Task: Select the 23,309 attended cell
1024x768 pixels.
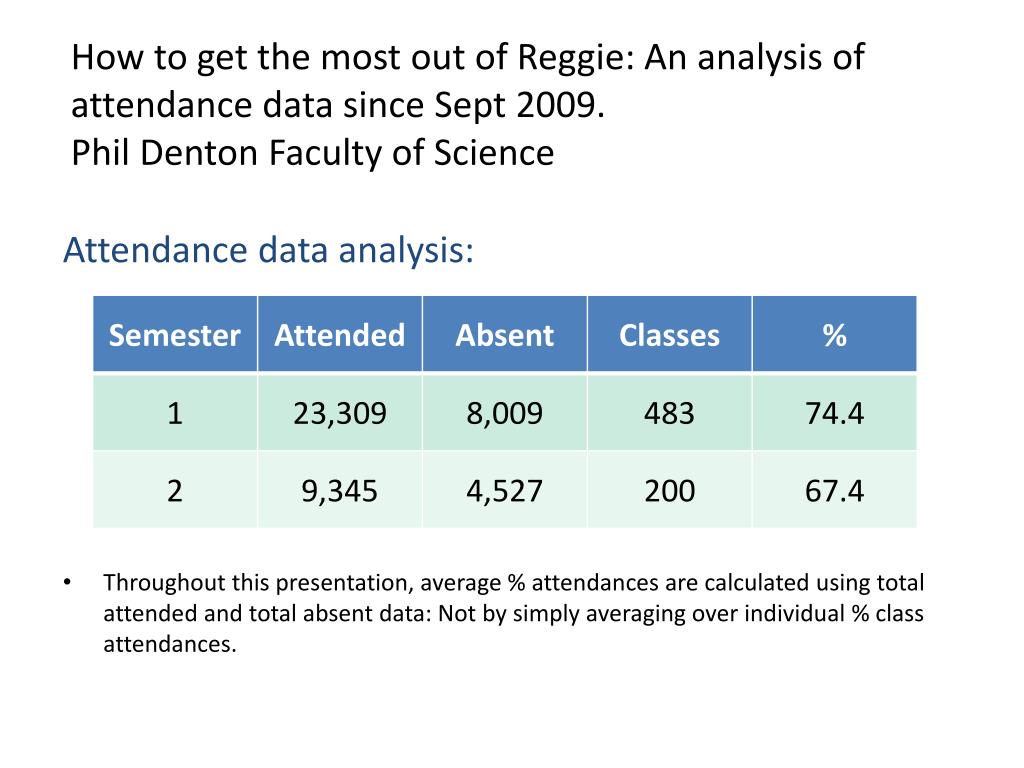Action: point(340,412)
